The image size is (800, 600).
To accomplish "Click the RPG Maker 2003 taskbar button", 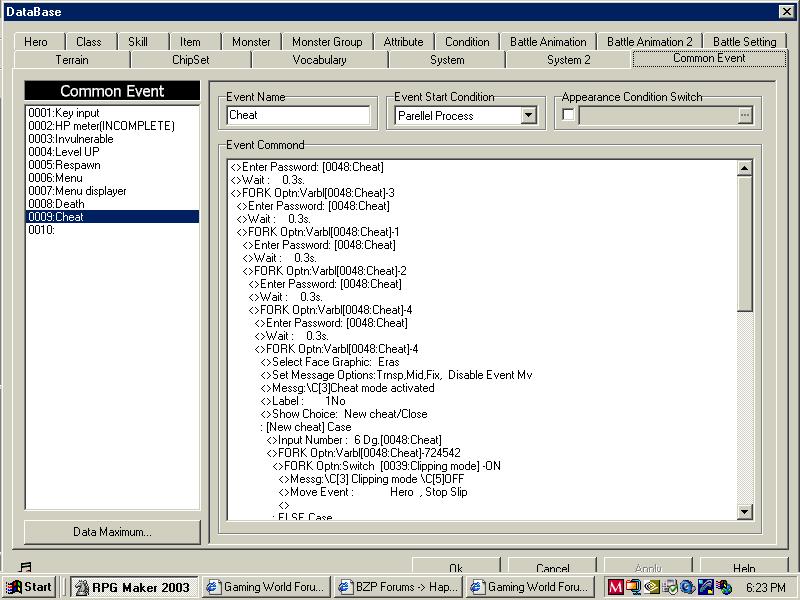I will point(133,587).
